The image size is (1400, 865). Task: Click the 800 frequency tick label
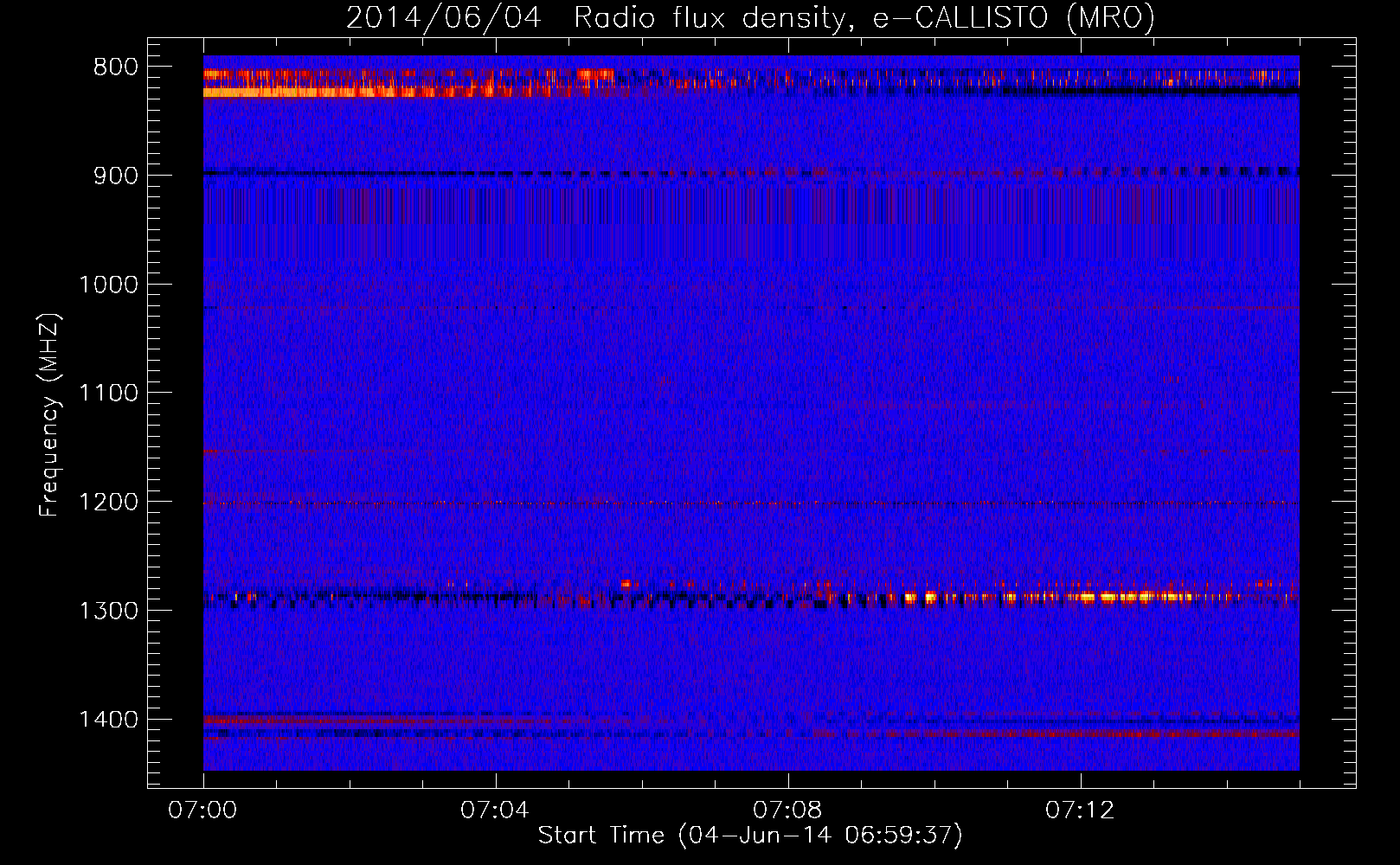coord(115,67)
